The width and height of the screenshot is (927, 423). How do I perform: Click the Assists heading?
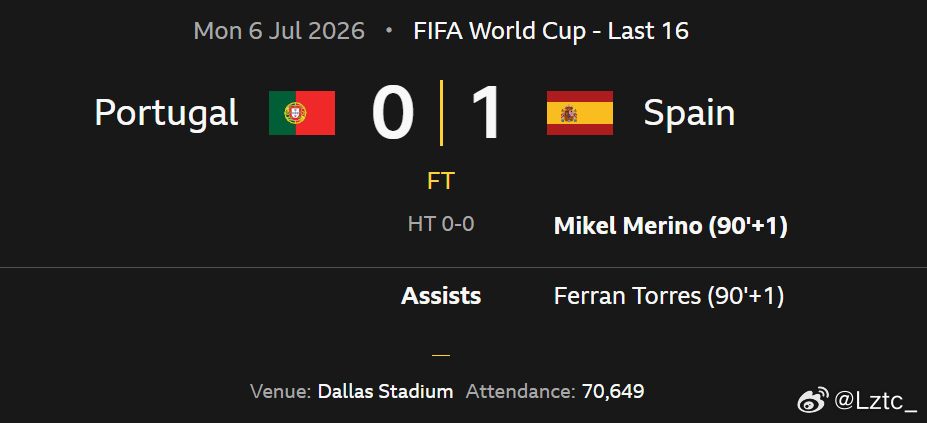441,296
